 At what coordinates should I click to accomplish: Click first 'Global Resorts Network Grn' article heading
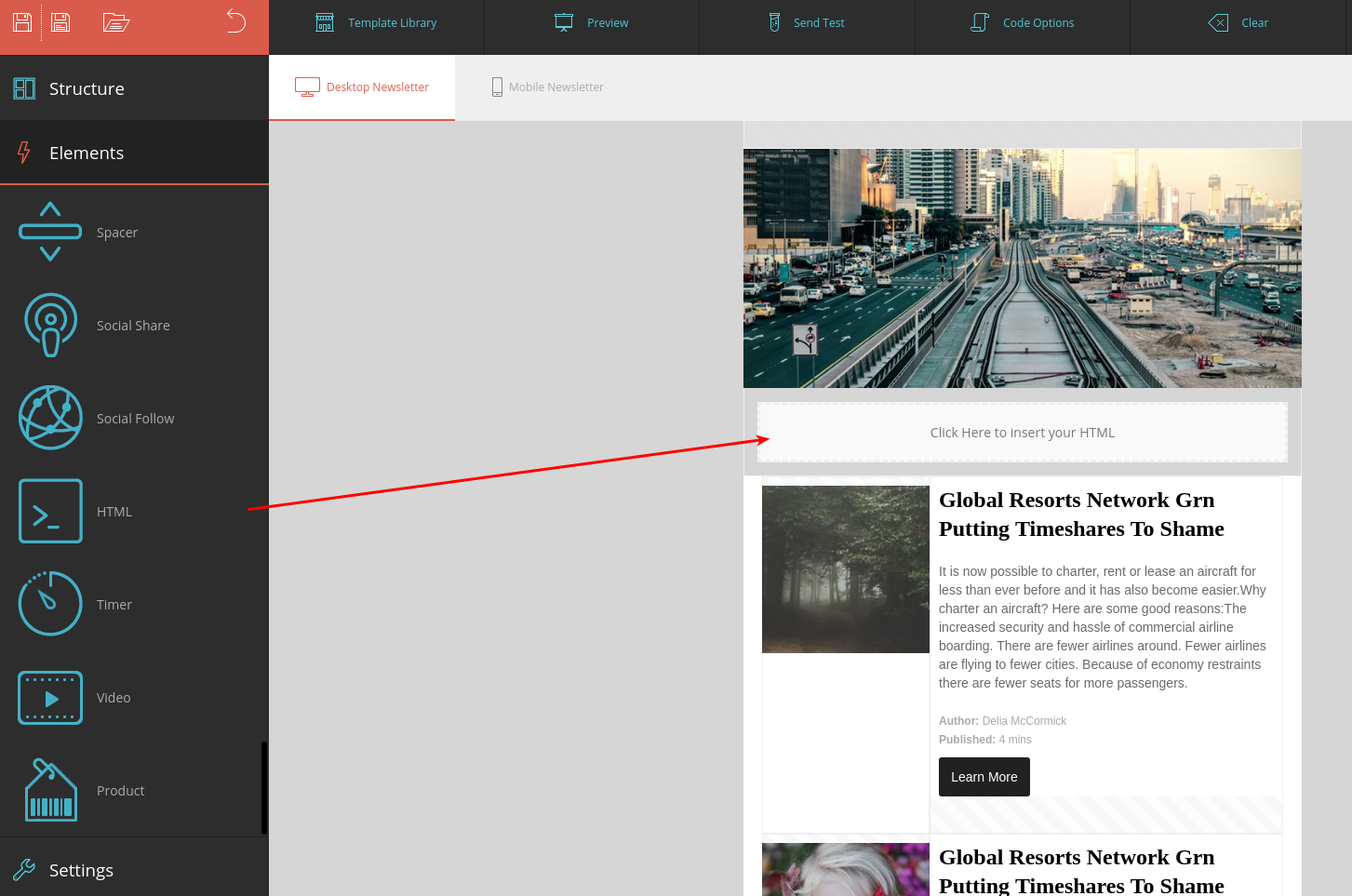point(1081,515)
